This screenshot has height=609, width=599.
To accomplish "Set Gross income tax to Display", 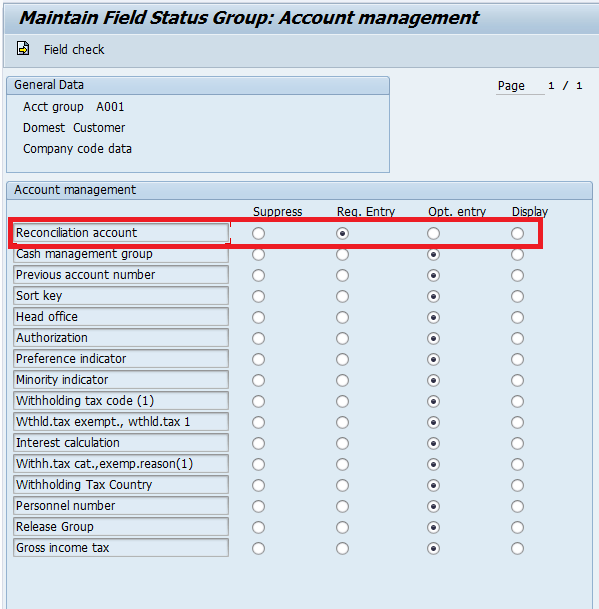I will (x=517, y=548).
